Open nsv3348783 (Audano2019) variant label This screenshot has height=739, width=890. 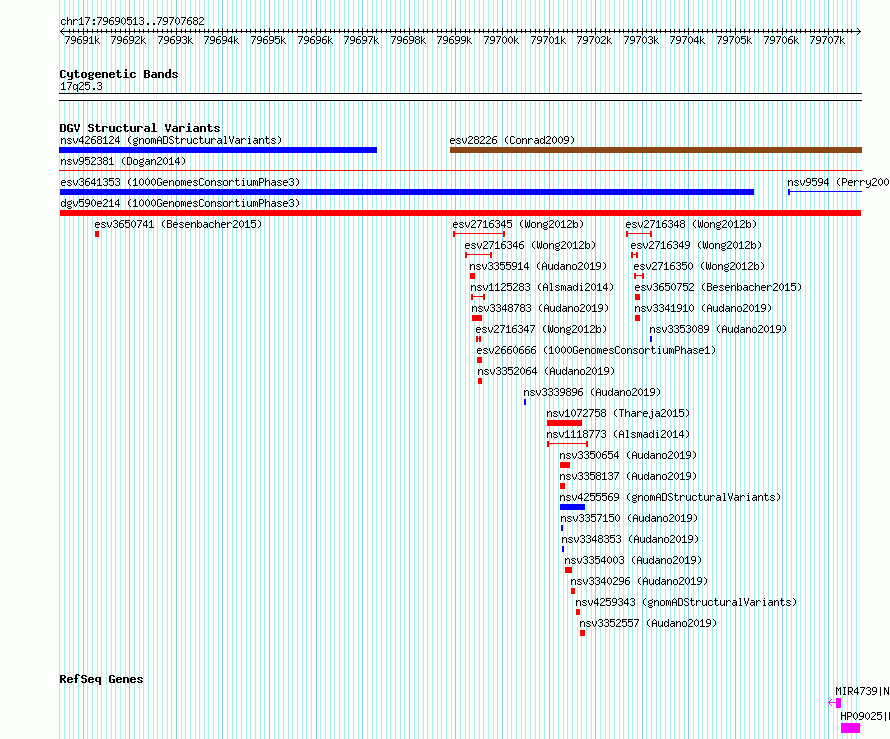pos(540,308)
